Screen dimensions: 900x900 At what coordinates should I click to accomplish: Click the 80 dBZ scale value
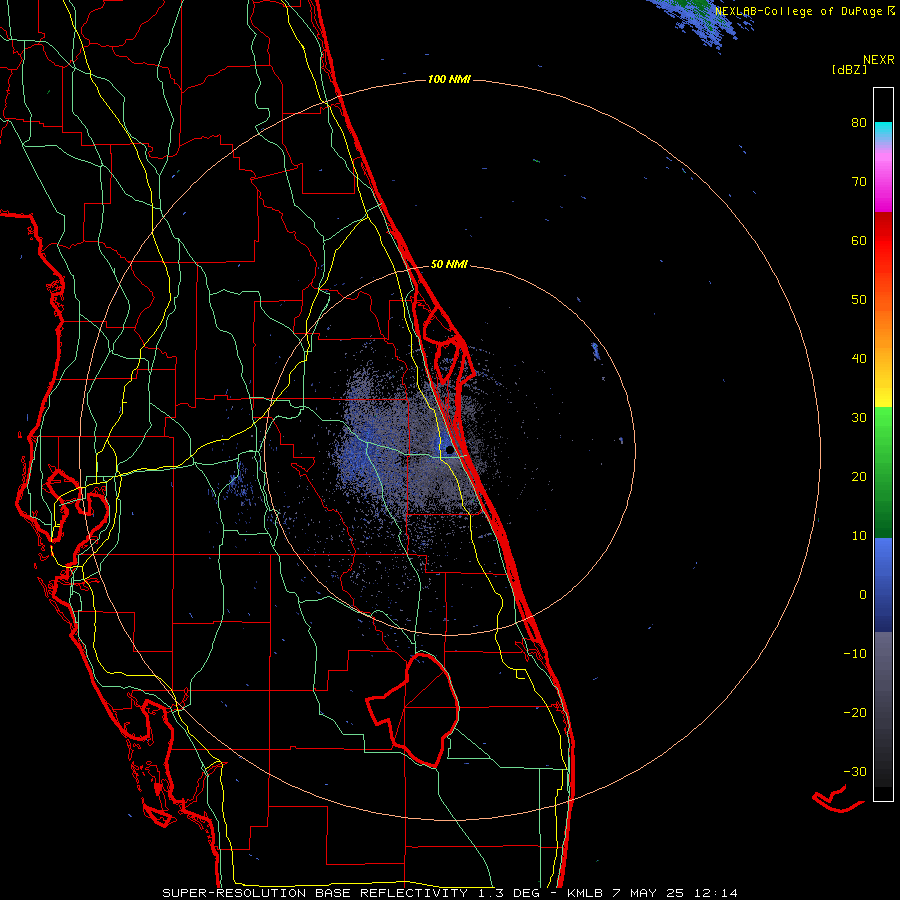pyautogui.click(x=859, y=123)
